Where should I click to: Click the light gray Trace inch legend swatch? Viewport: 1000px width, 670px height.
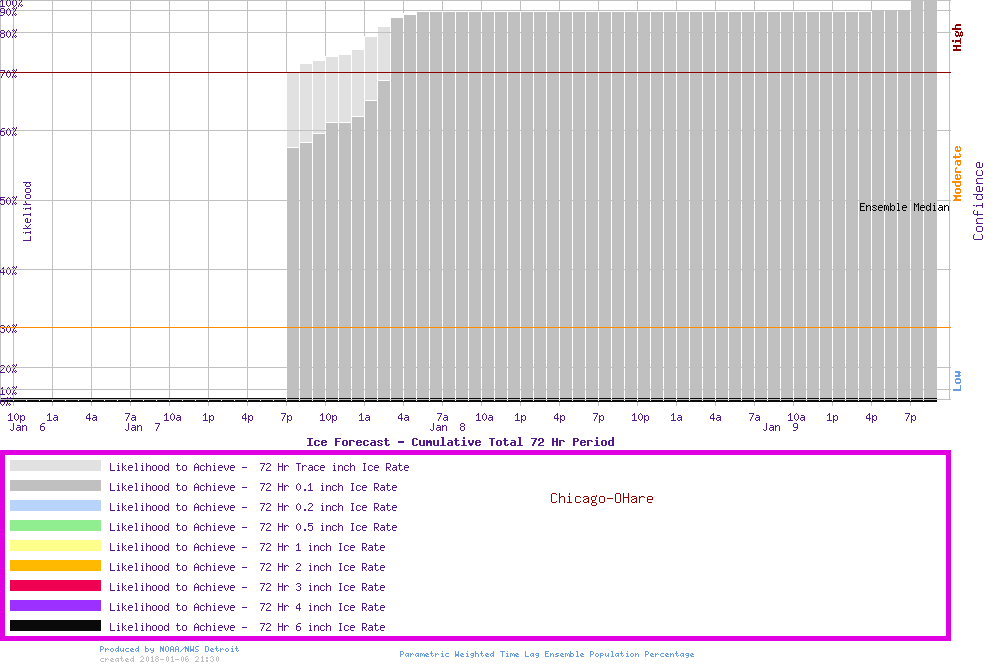[55, 466]
